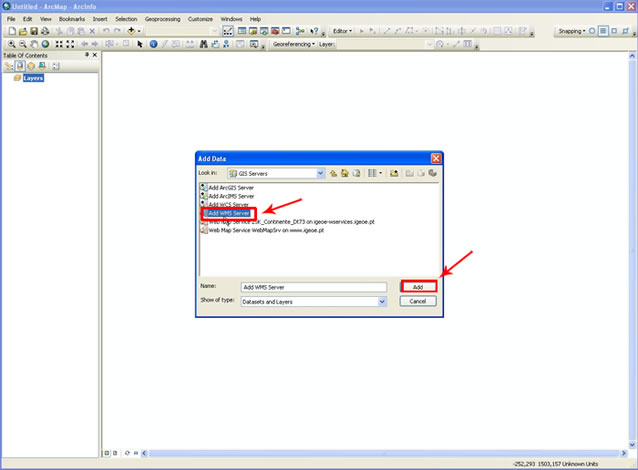638x470 pixels.
Task: Open the map scale combo box
Action: point(182,31)
